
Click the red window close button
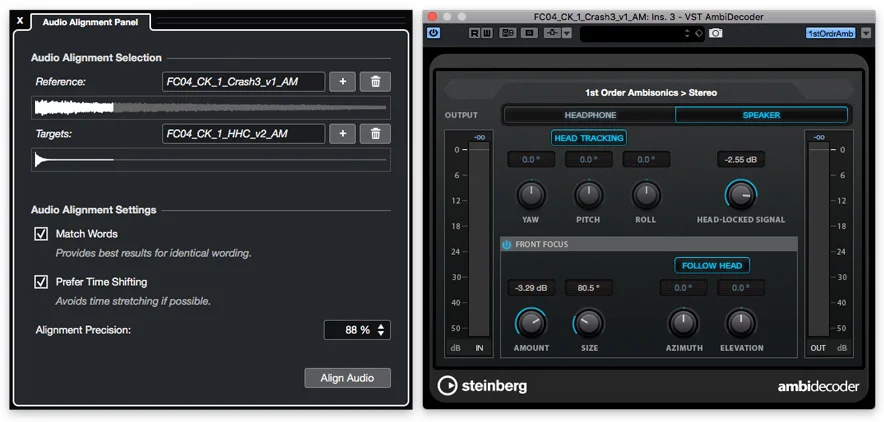coord(432,17)
